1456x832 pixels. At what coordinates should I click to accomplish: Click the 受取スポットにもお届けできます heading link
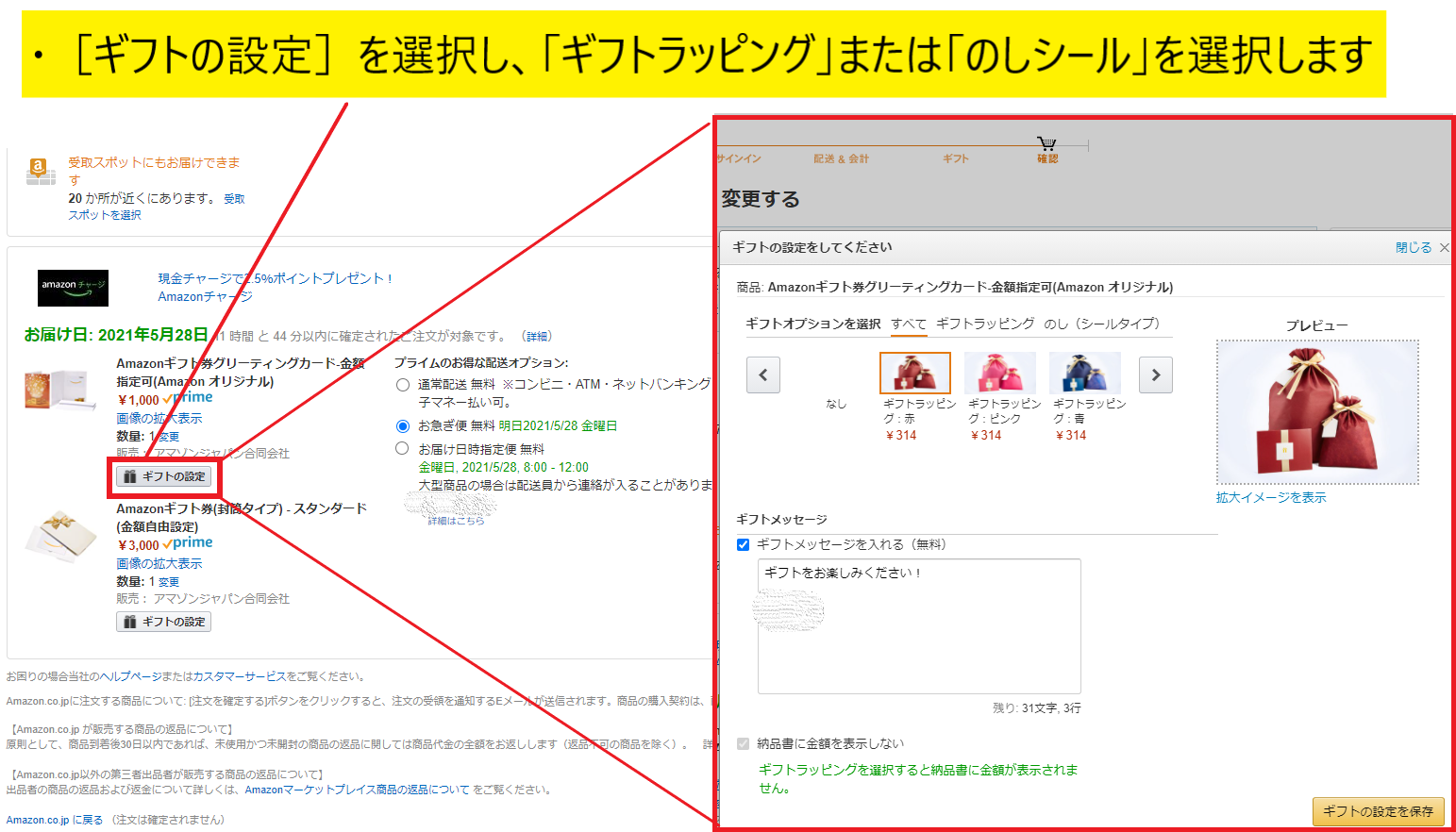click(x=154, y=171)
